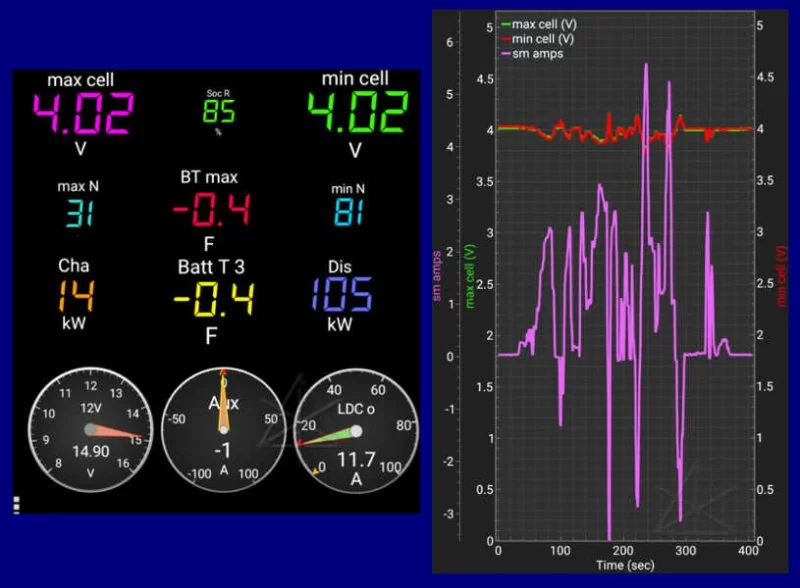The image size is (800, 588).
Task: Click the tallest purple peak in the graph
Action: (x=646, y=66)
